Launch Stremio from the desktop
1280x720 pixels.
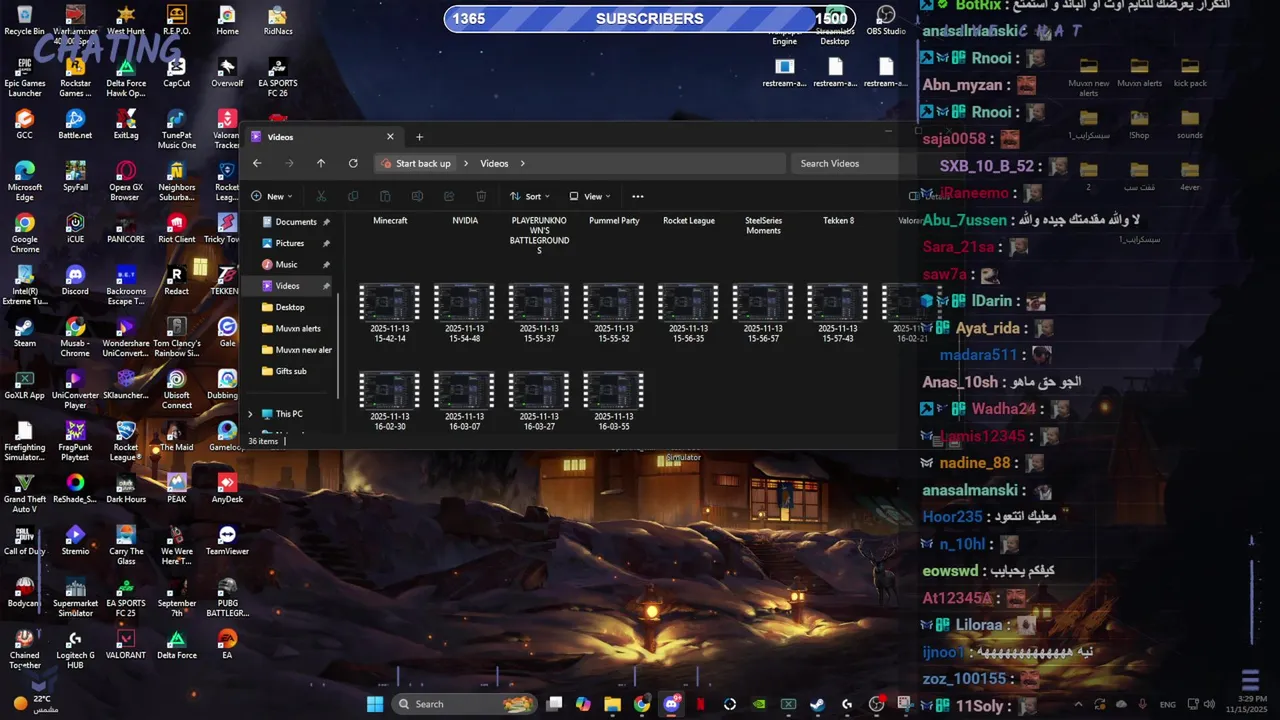(x=75, y=540)
